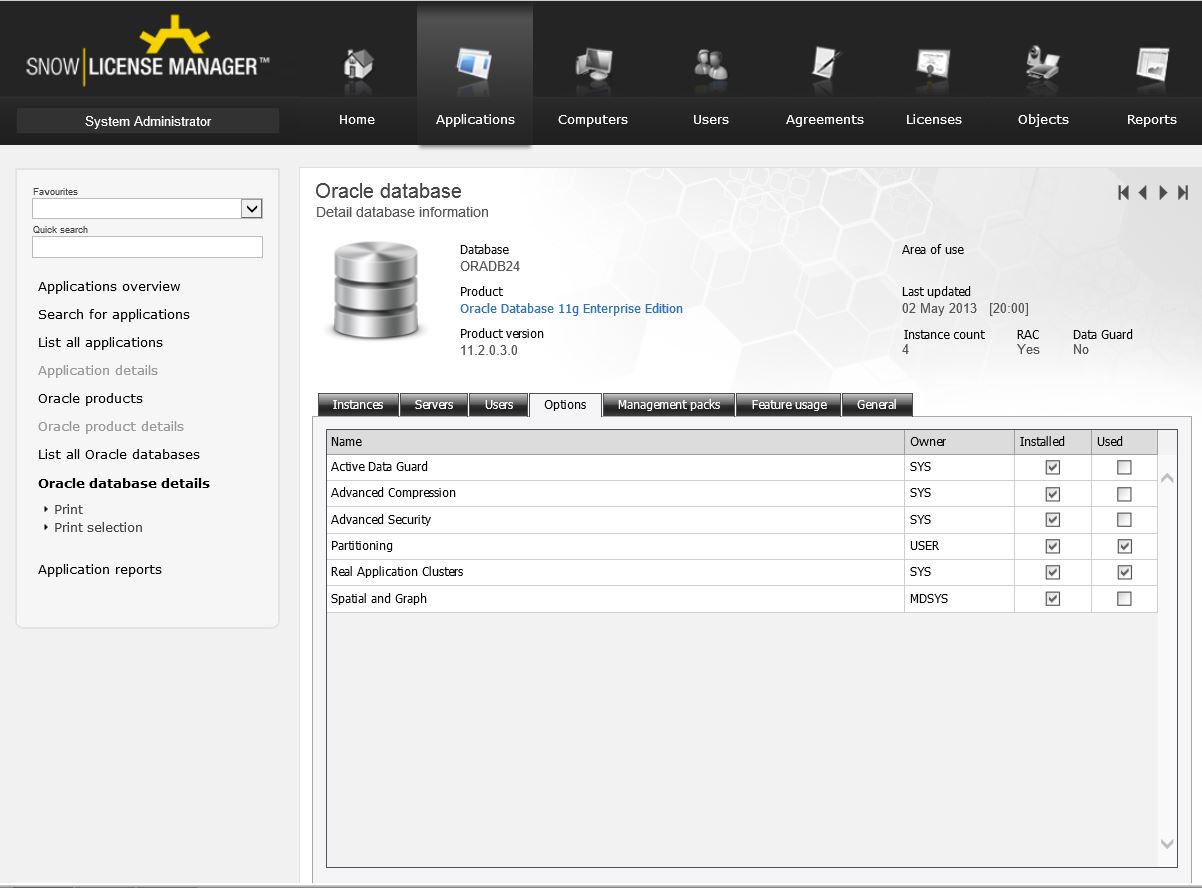Viewport: 1202px width, 888px height.
Task: Select the Real Application Clusters row name
Action: click(x=397, y=572)
